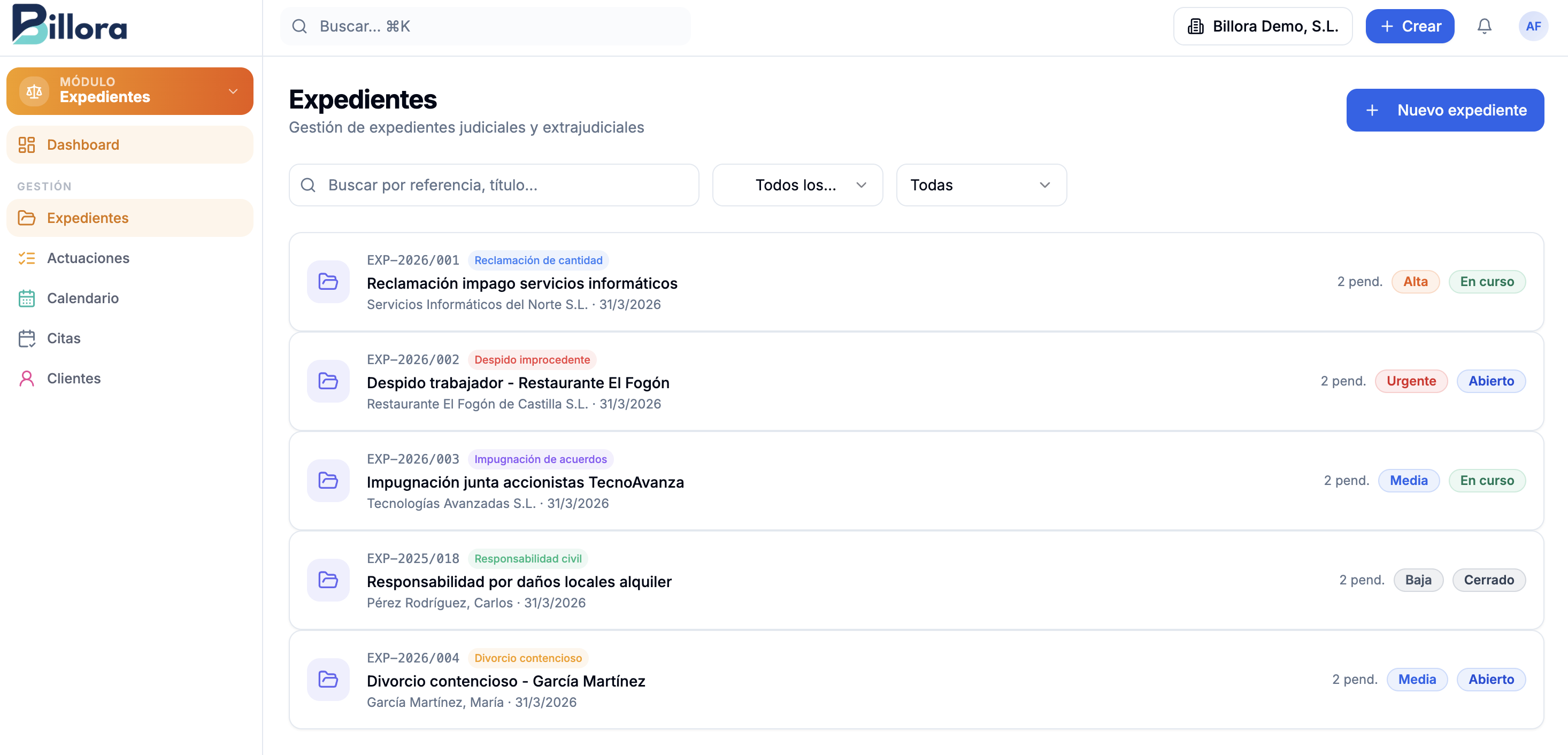Open the AF user avatar
1568x755 pixels.
tap(1533, 26)
